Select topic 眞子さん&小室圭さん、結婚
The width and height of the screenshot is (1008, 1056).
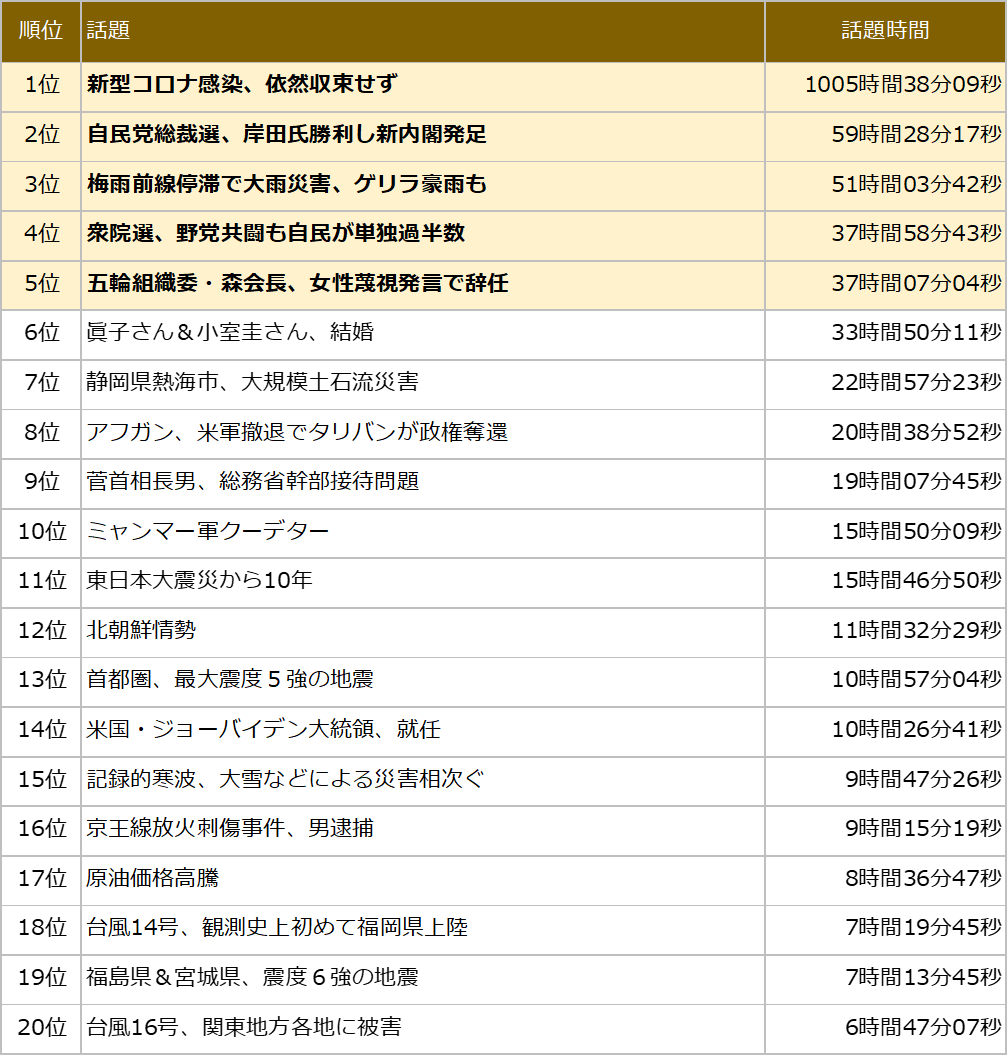(x=230, y=332)
